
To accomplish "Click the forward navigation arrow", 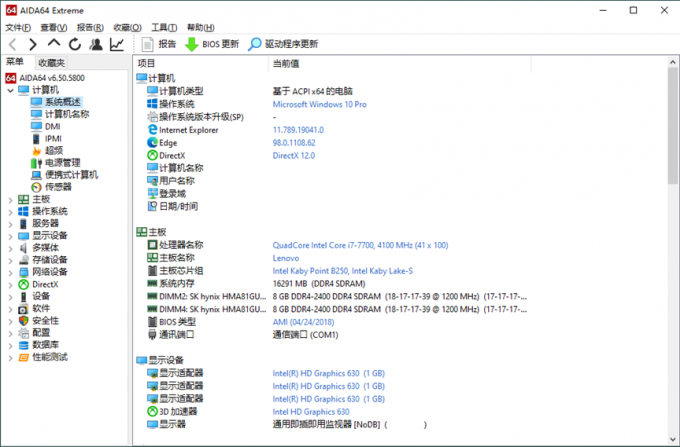I will 33,44.
